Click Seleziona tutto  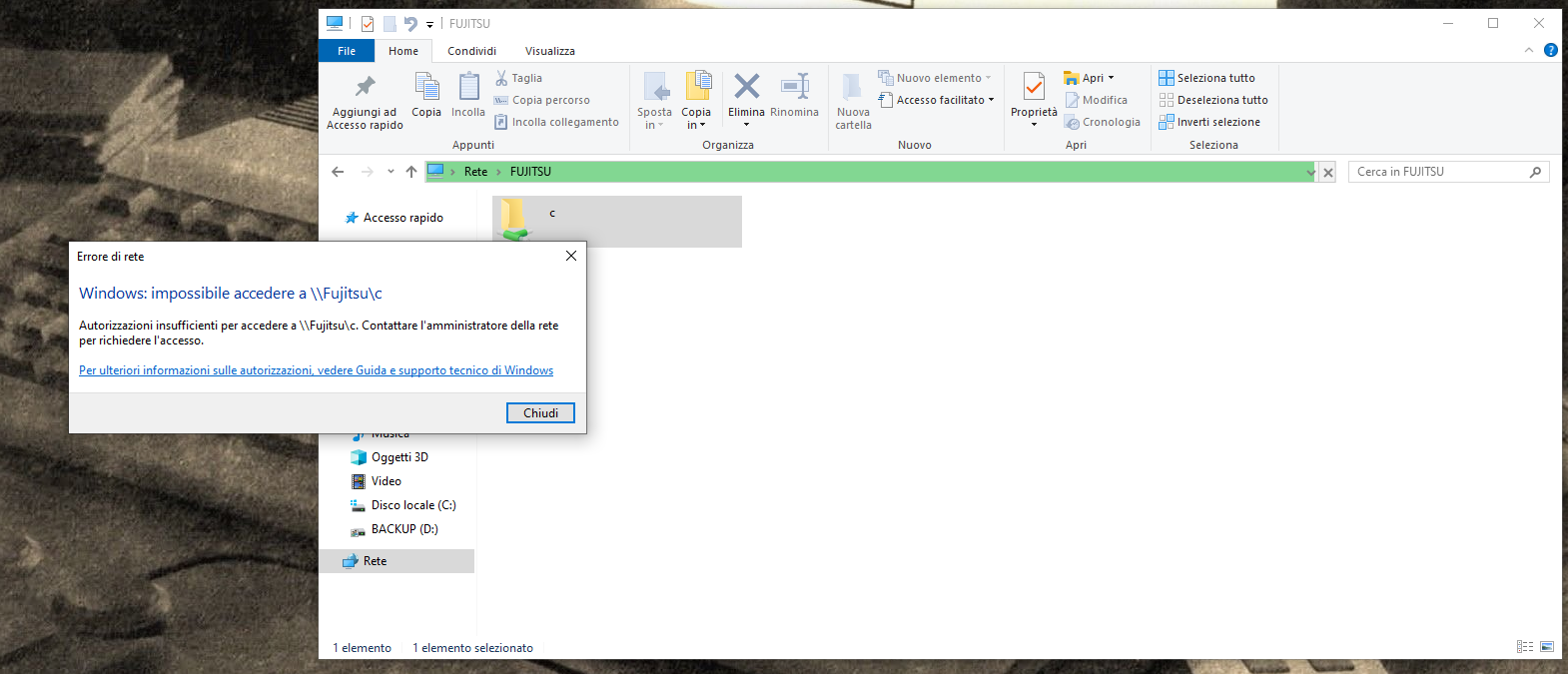1206,78
